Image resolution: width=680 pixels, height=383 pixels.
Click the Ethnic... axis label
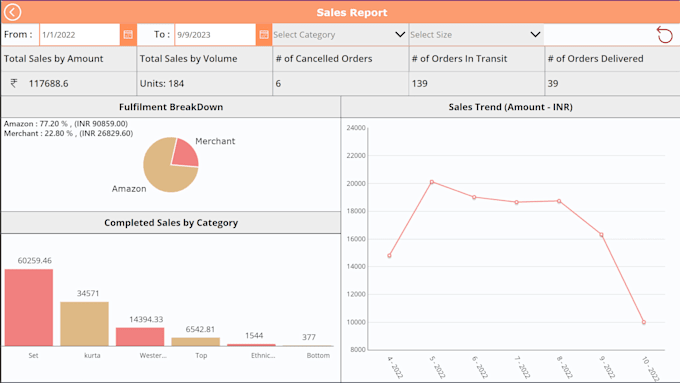pyautogui.click(x=263, y=356)
